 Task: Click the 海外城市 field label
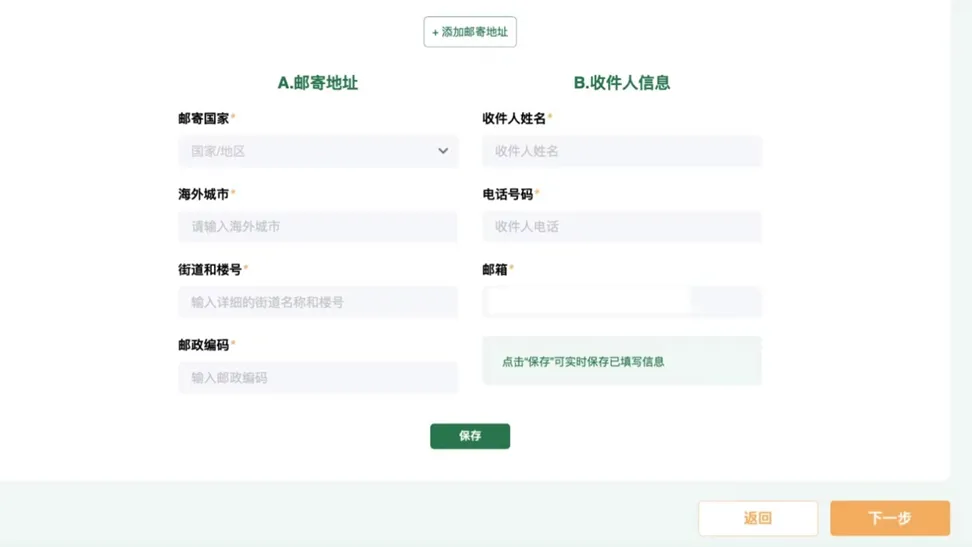[x=204, y=194]
